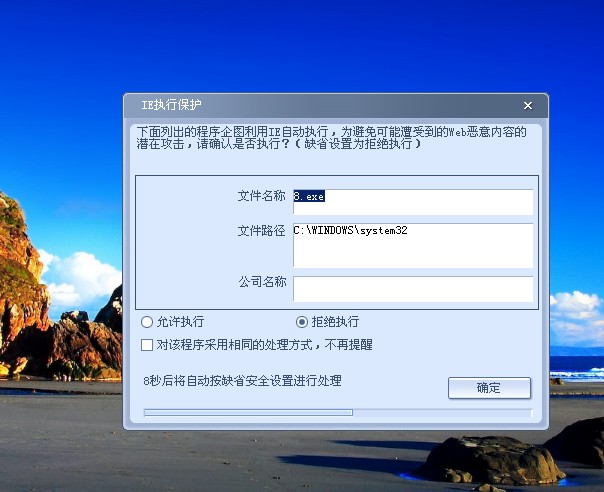Click the blue sky desktop area above dialog
The image size is (604, 492).
pyautogui.click(x=302, y=46)
